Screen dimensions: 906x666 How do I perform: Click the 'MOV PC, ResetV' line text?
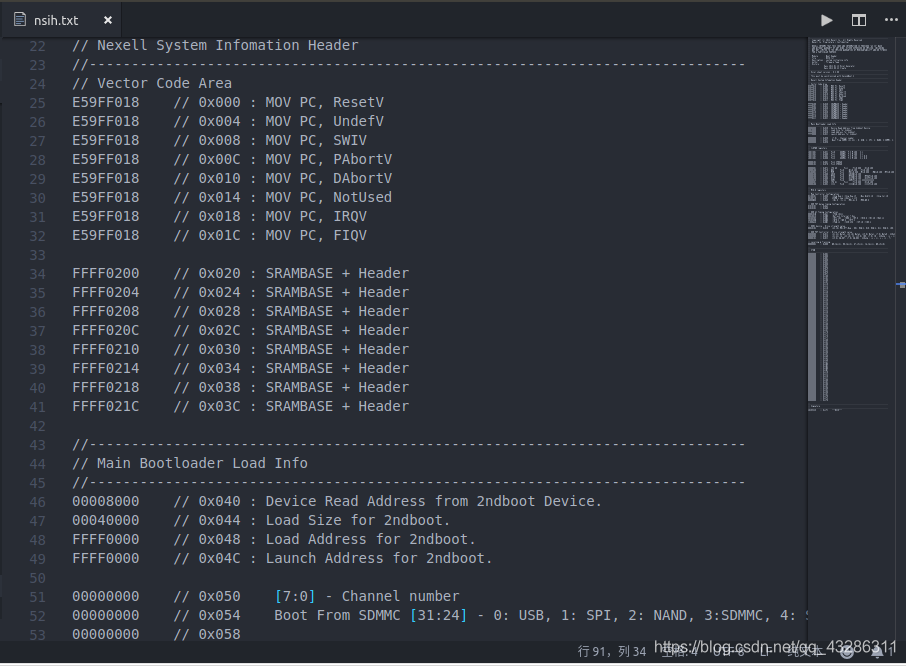coord(324,103)
